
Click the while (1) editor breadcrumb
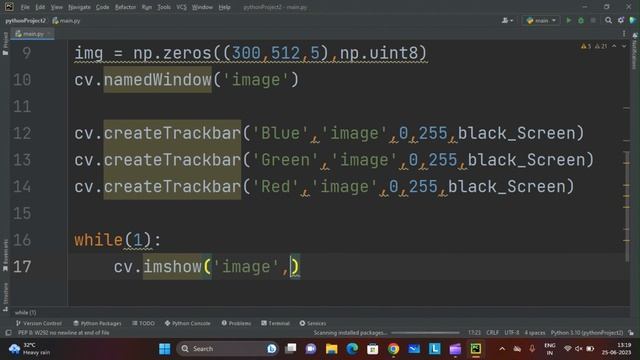25,313
